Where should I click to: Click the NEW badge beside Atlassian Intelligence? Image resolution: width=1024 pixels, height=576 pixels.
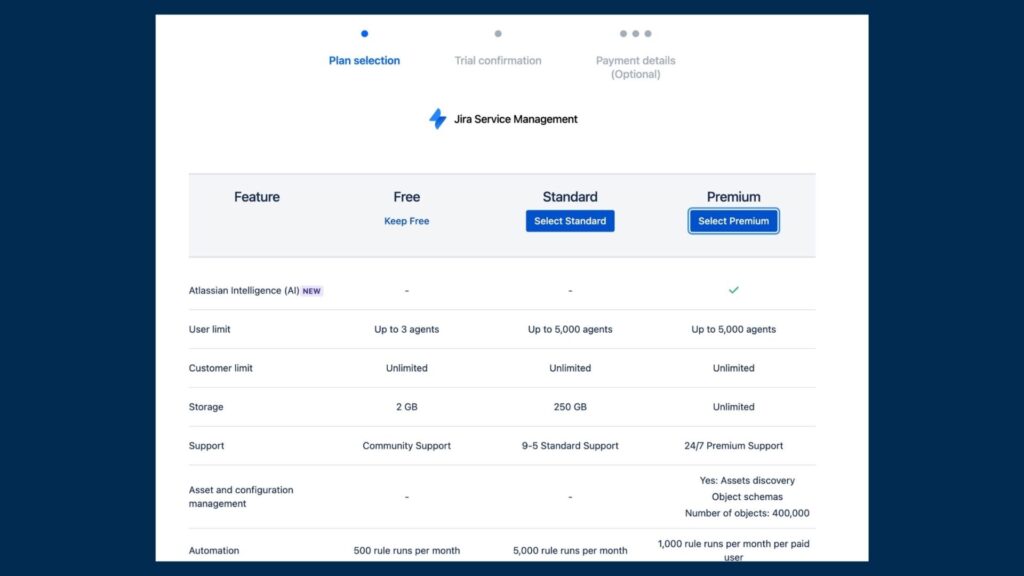pyautogui.click(x=312, y=291)
